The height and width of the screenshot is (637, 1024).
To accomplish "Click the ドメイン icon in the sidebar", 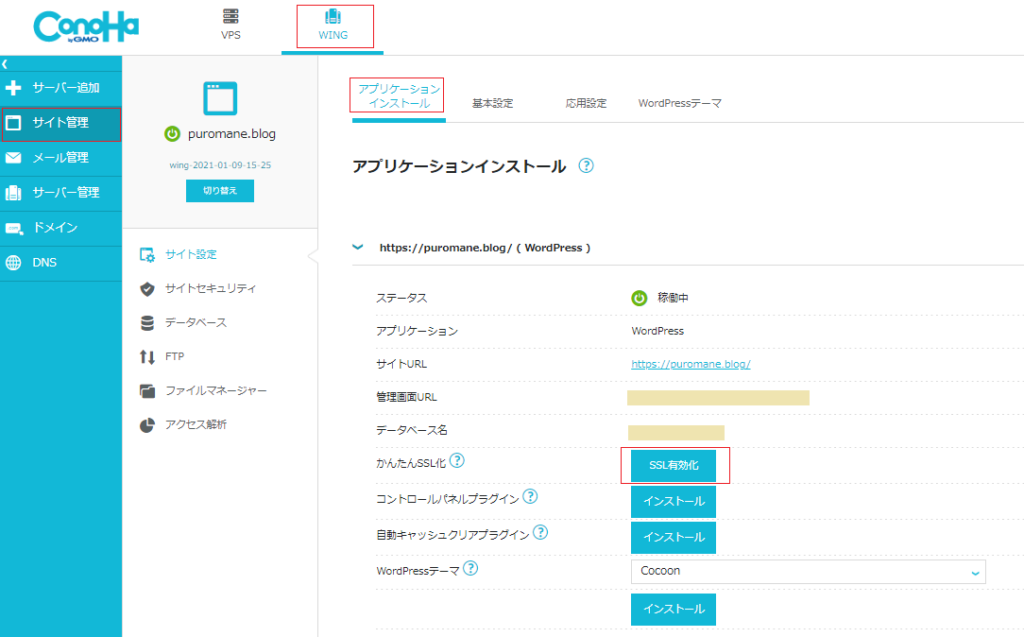I will [x=14, y=228].
